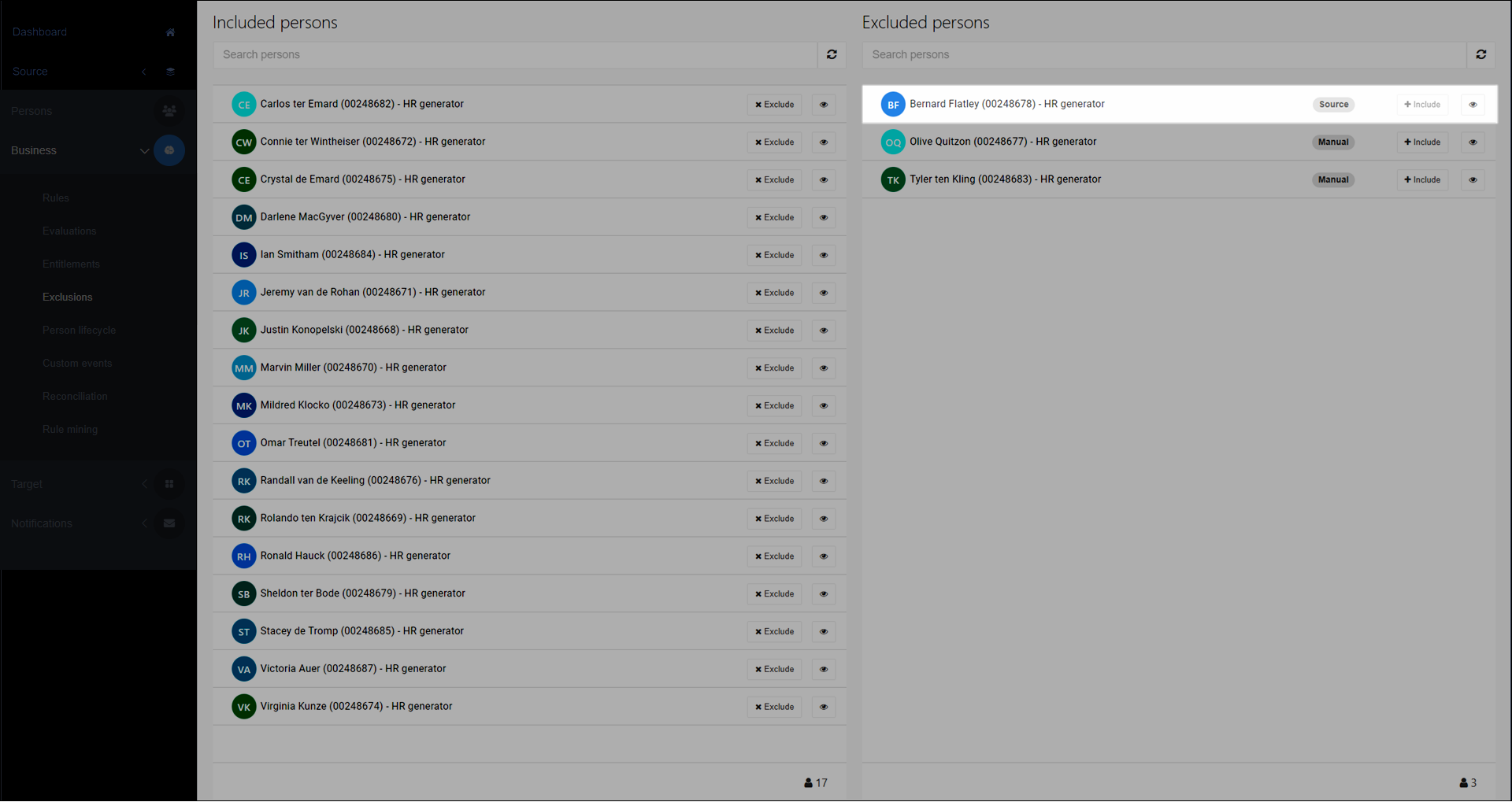Image resolution: width=1512 pixels, height=802 pixels.
Task: Click the Source layers icon in sidebar
Action: (170, 72)
